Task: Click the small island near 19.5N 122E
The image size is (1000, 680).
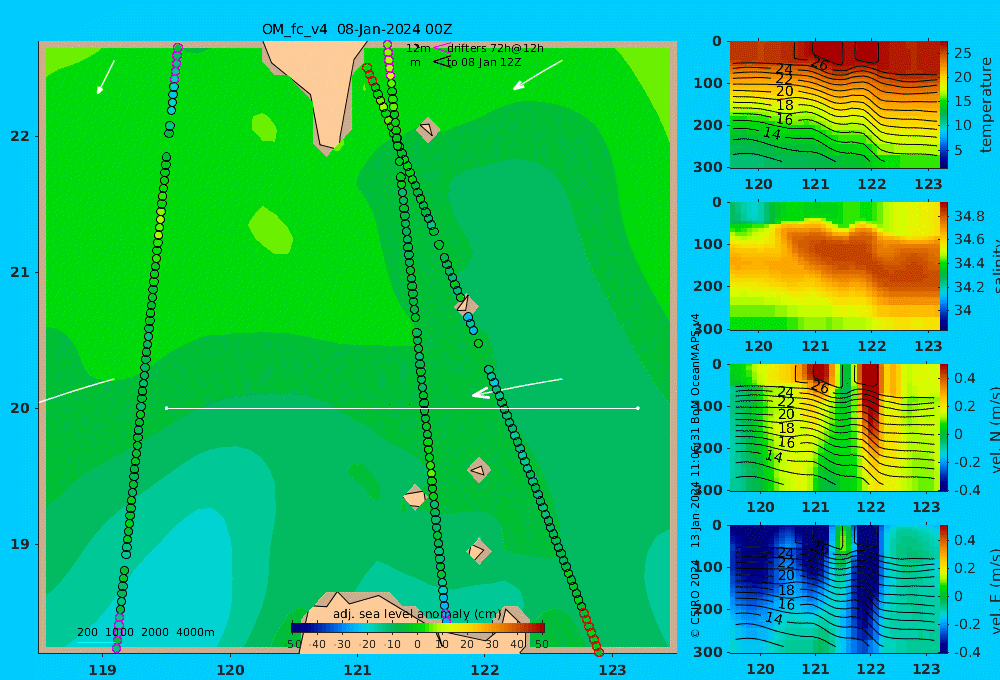Action: pos(479,471)
